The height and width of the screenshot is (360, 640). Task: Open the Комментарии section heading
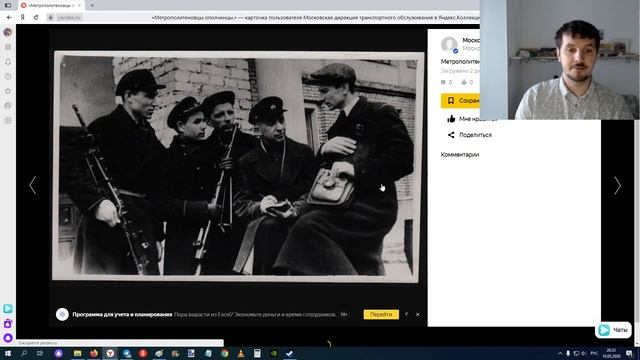(460, 155)
